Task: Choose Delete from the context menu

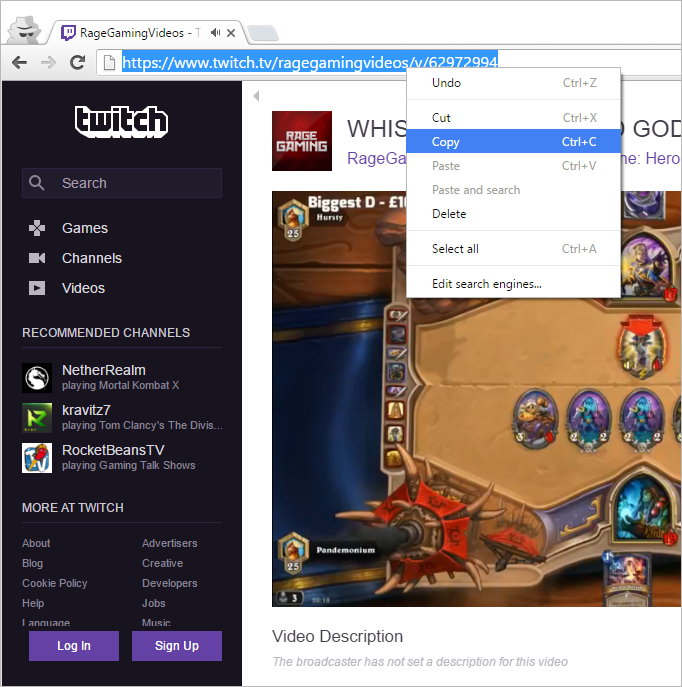Action: click(513, 214)
